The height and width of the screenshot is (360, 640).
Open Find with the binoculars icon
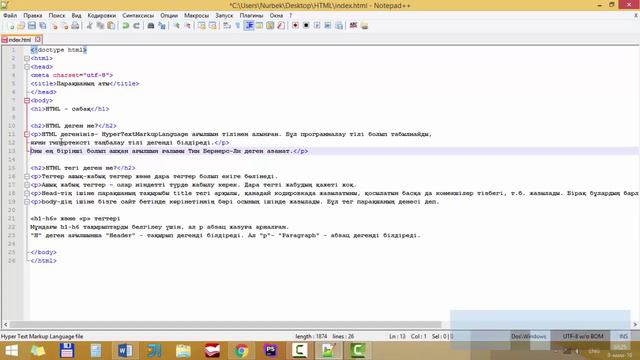click(151, 26)
